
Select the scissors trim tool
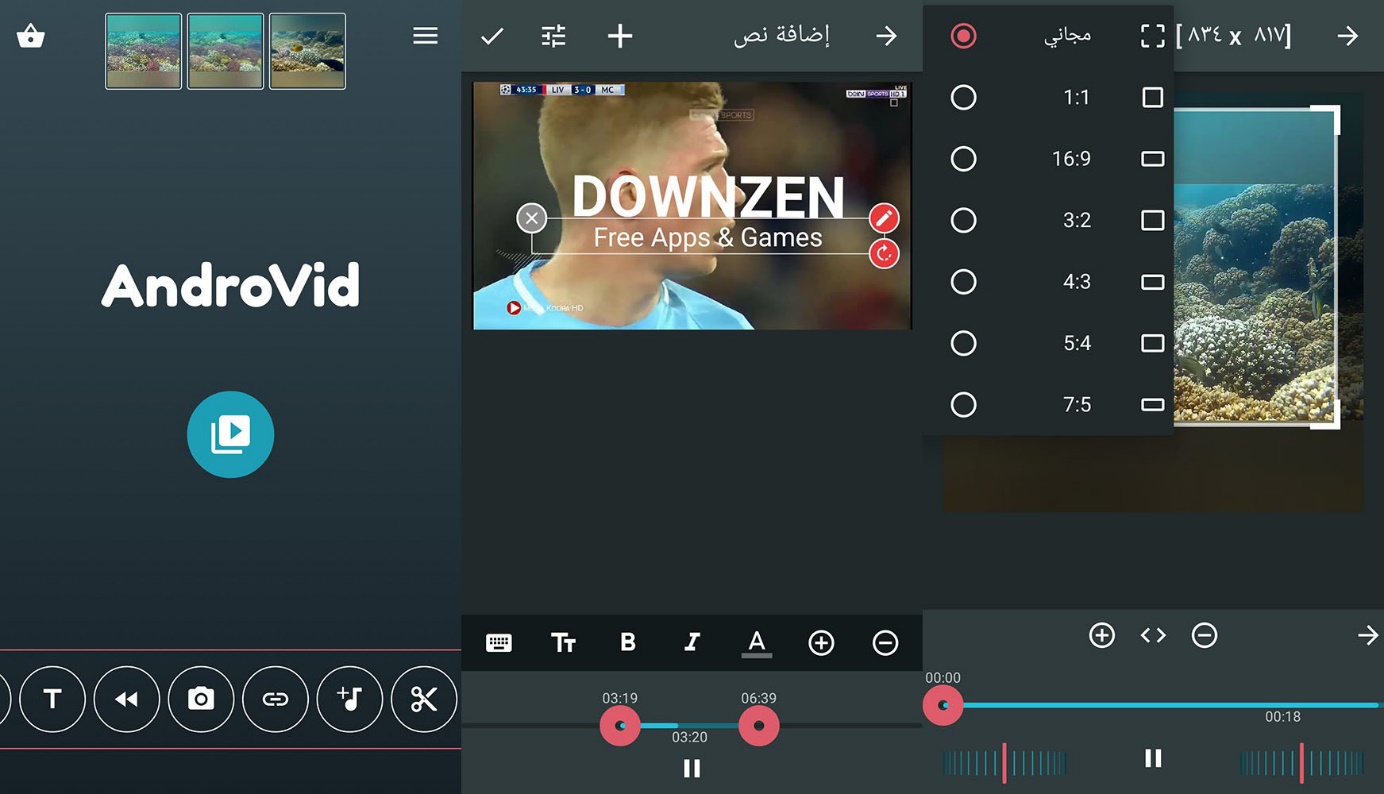point(424,699)
